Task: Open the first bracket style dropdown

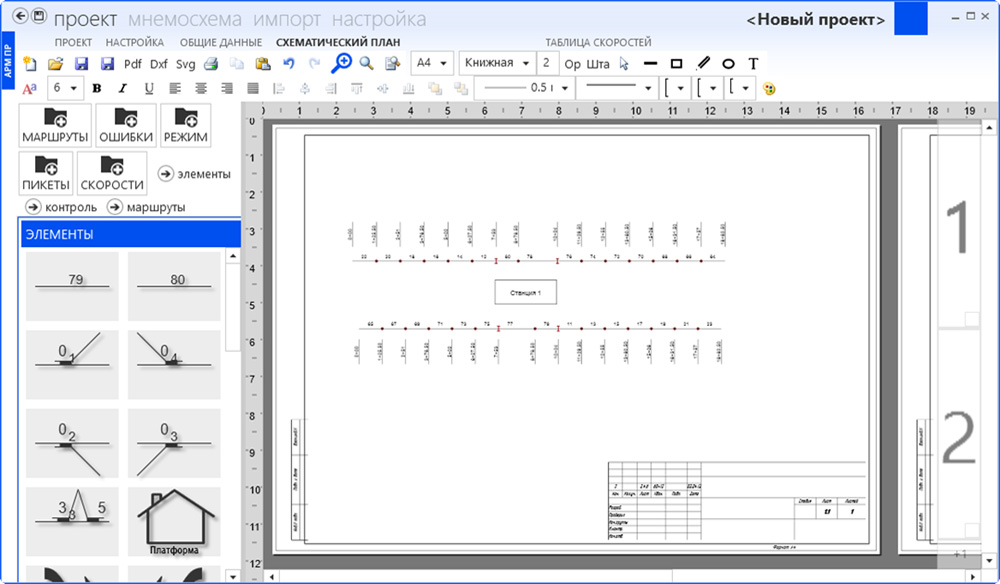Action: tap(674, 88)
